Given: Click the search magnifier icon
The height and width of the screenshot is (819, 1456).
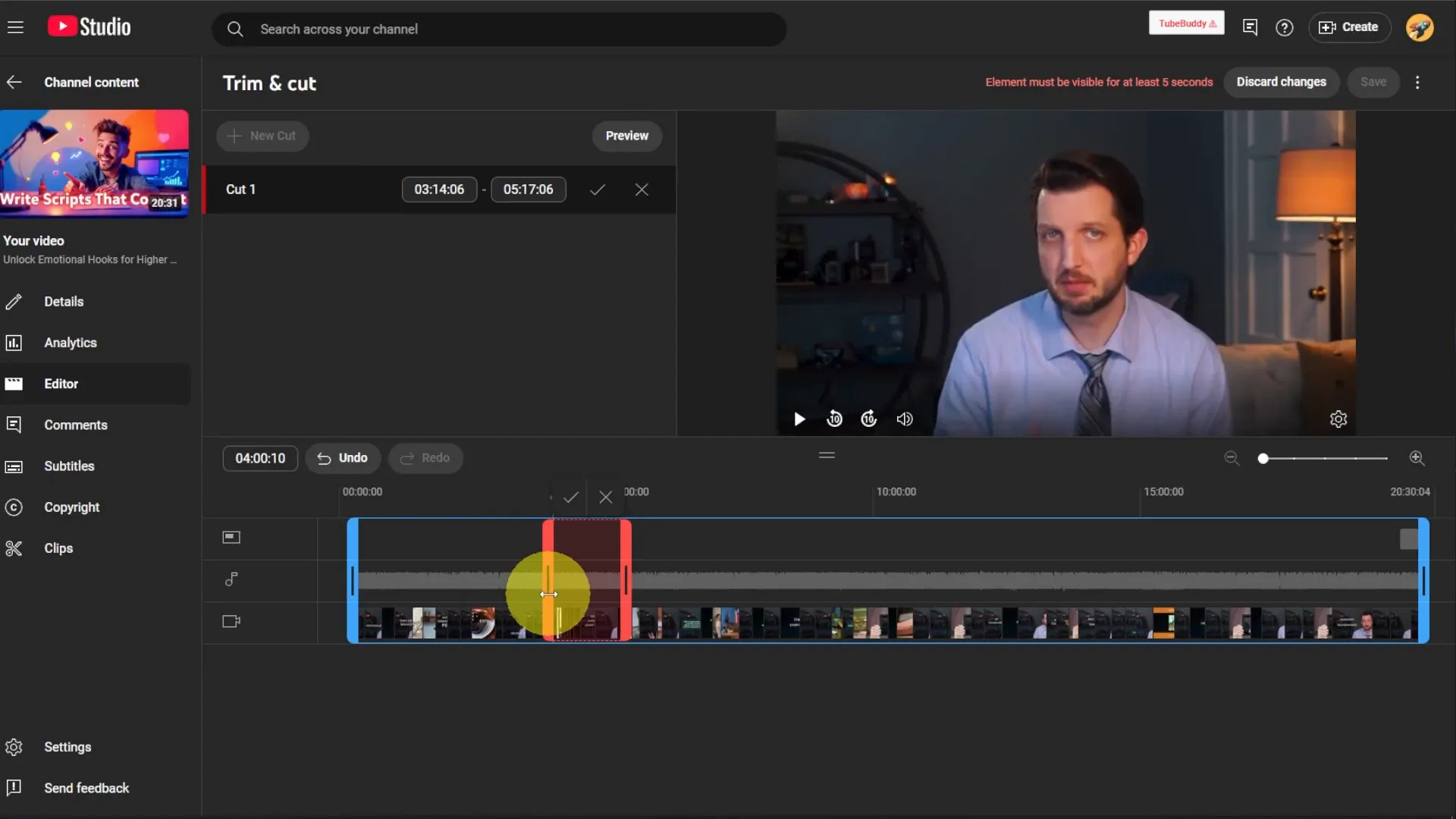Looking at the screenshot, I should click(235, 29).
